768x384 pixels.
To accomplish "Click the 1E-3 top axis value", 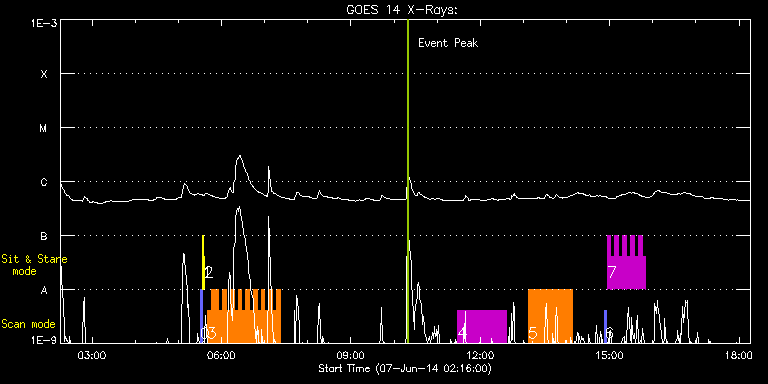I will point(43,23).
